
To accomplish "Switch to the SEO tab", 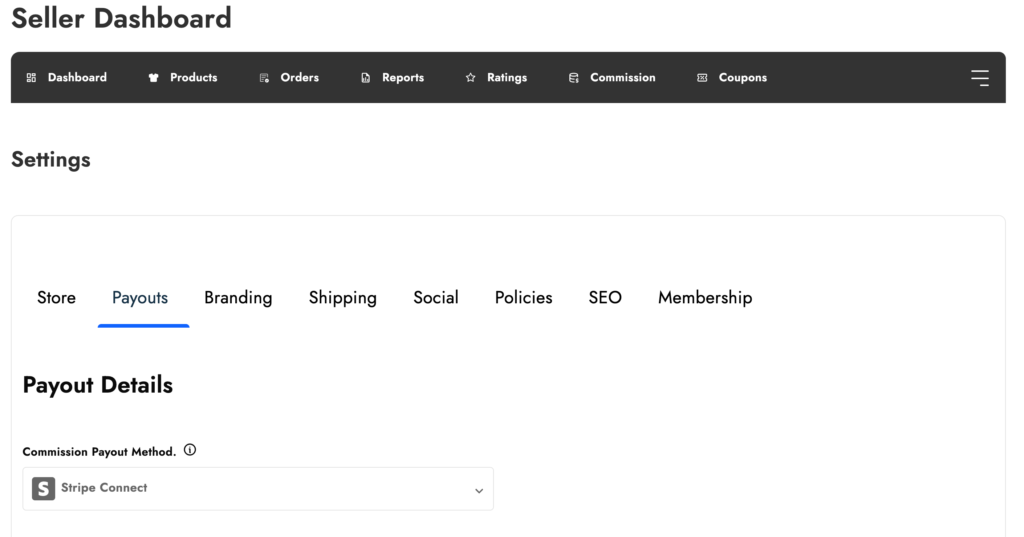I will tap(605, 298).
